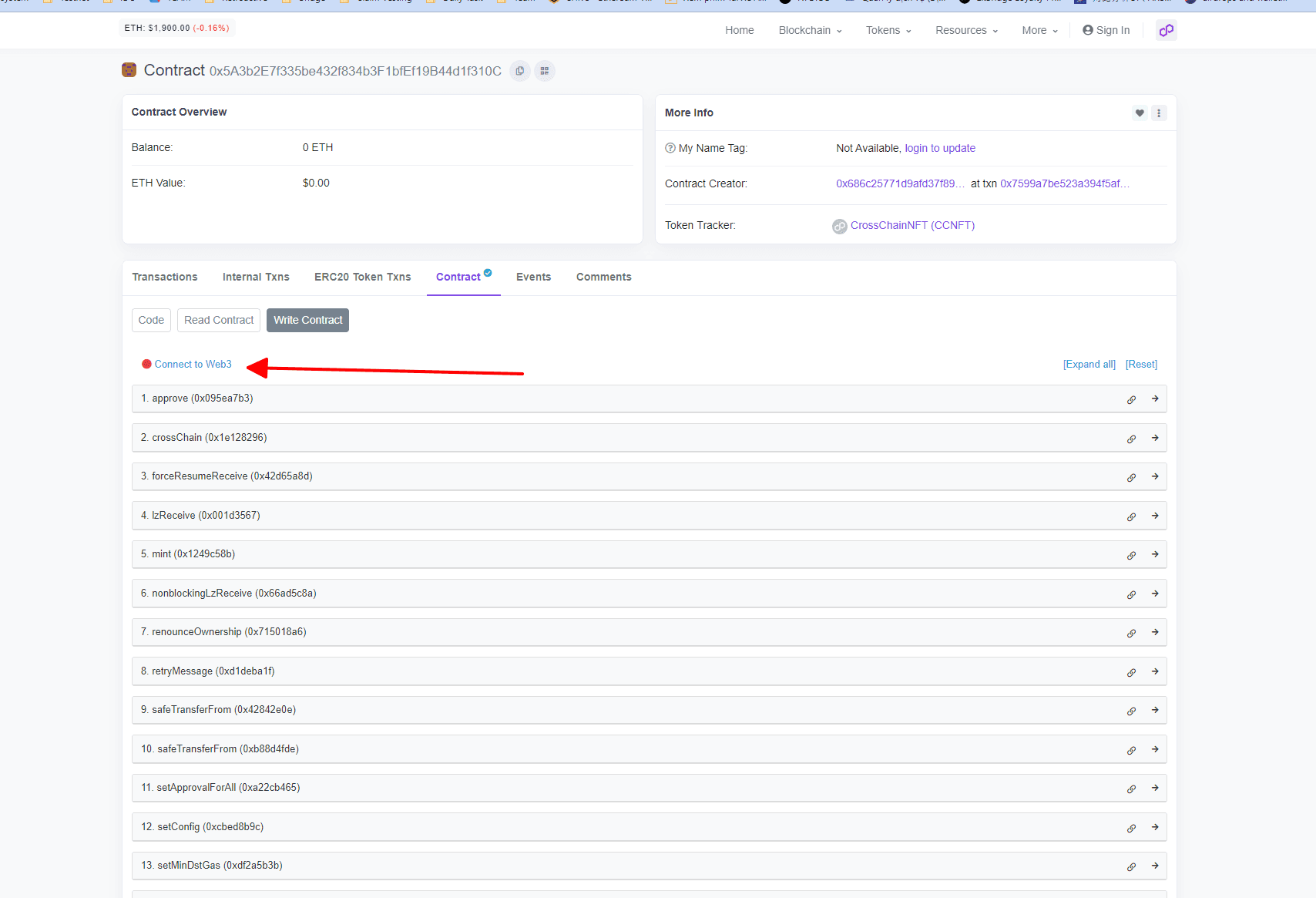Expand the mint method arrow
The height and width of the screenshot is (898, 1316).
pyautogui.click(x=1155, y=554)
